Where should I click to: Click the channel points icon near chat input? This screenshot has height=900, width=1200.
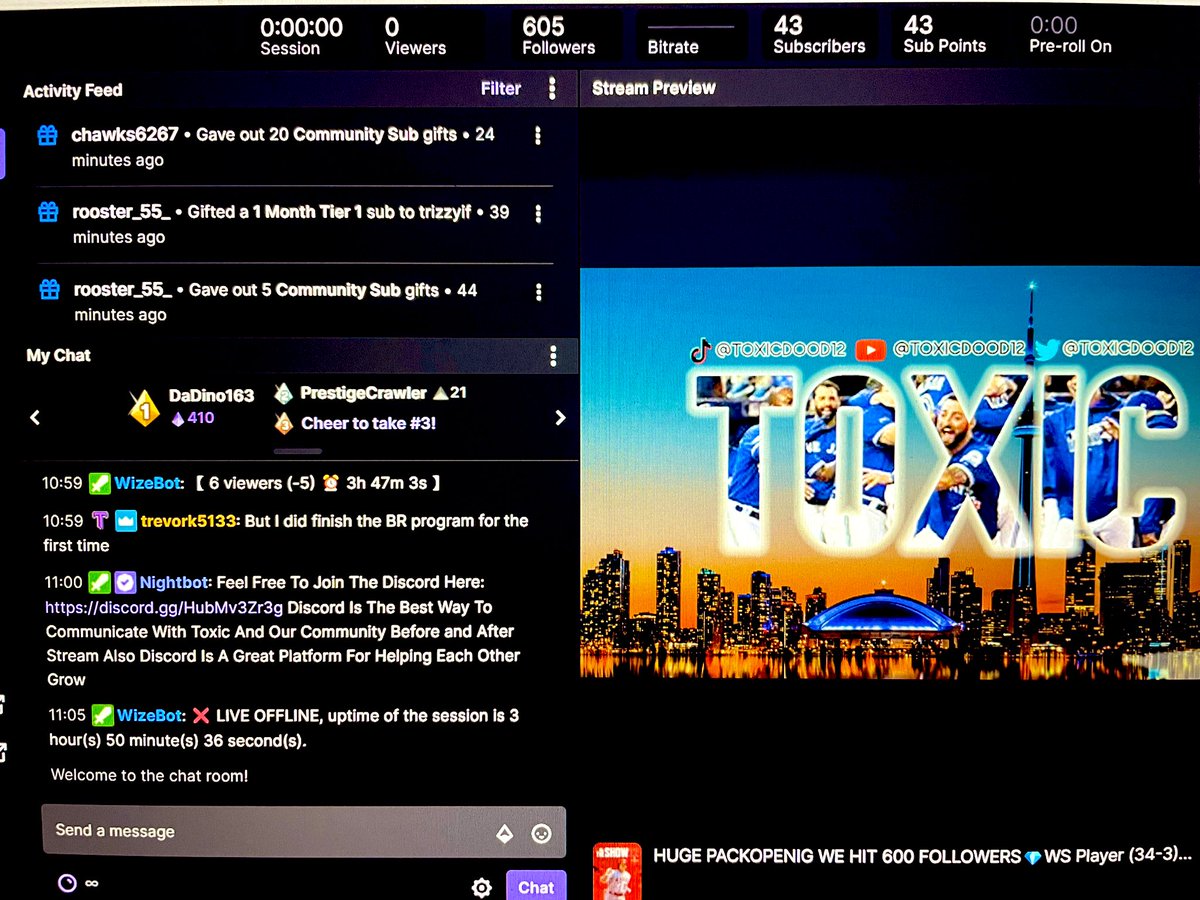(68, 884)
